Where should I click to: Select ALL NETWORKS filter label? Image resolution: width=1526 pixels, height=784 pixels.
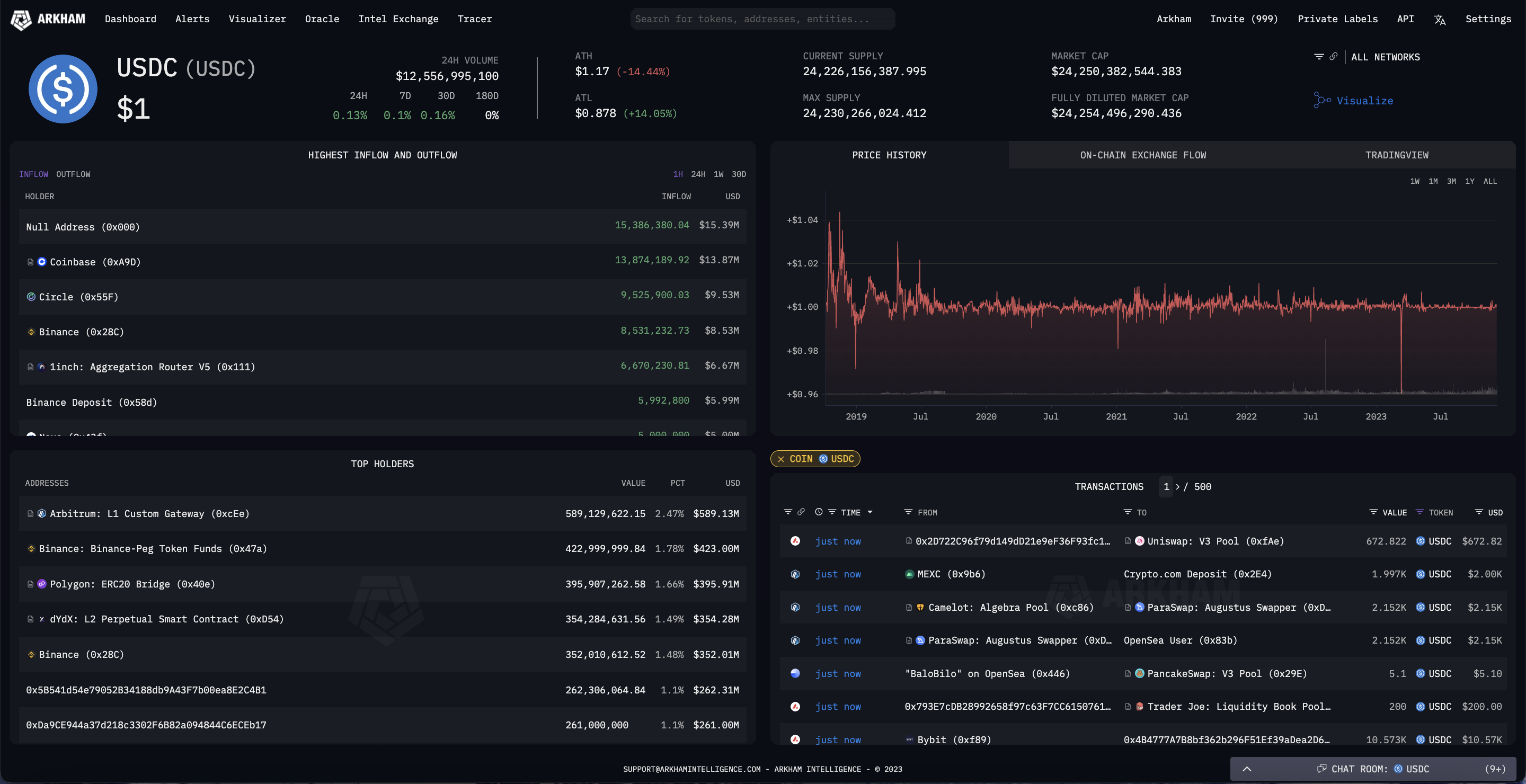tap(1385, 57)
